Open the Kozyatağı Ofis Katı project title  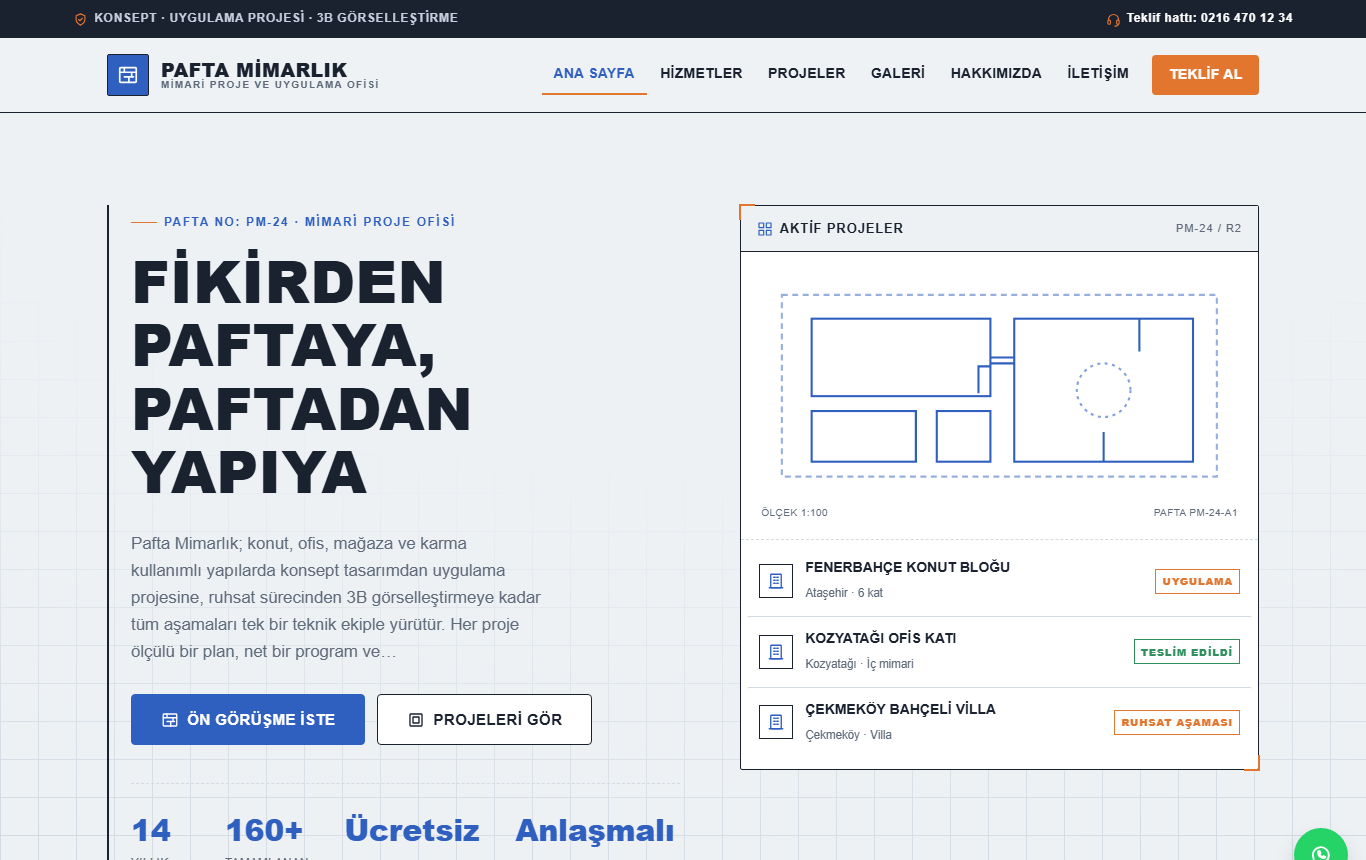tap(881, 638)
